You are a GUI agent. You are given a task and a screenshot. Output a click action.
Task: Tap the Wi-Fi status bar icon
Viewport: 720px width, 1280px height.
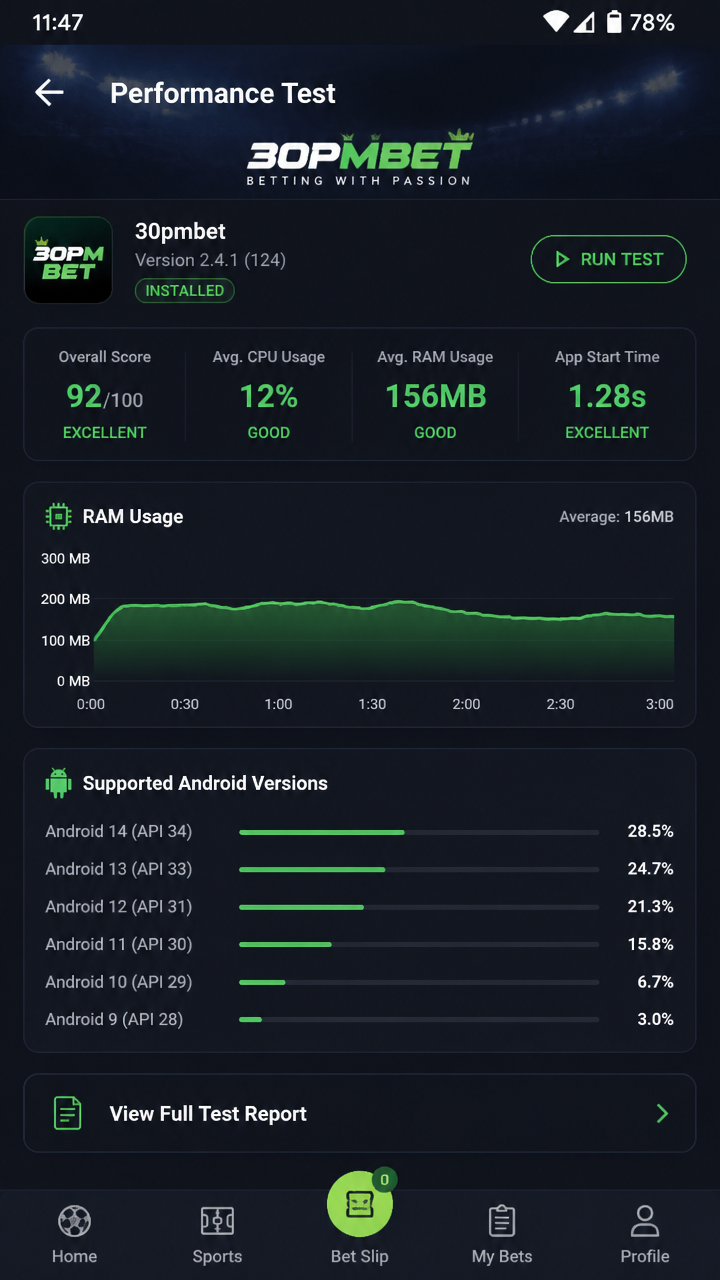[555, 22]
